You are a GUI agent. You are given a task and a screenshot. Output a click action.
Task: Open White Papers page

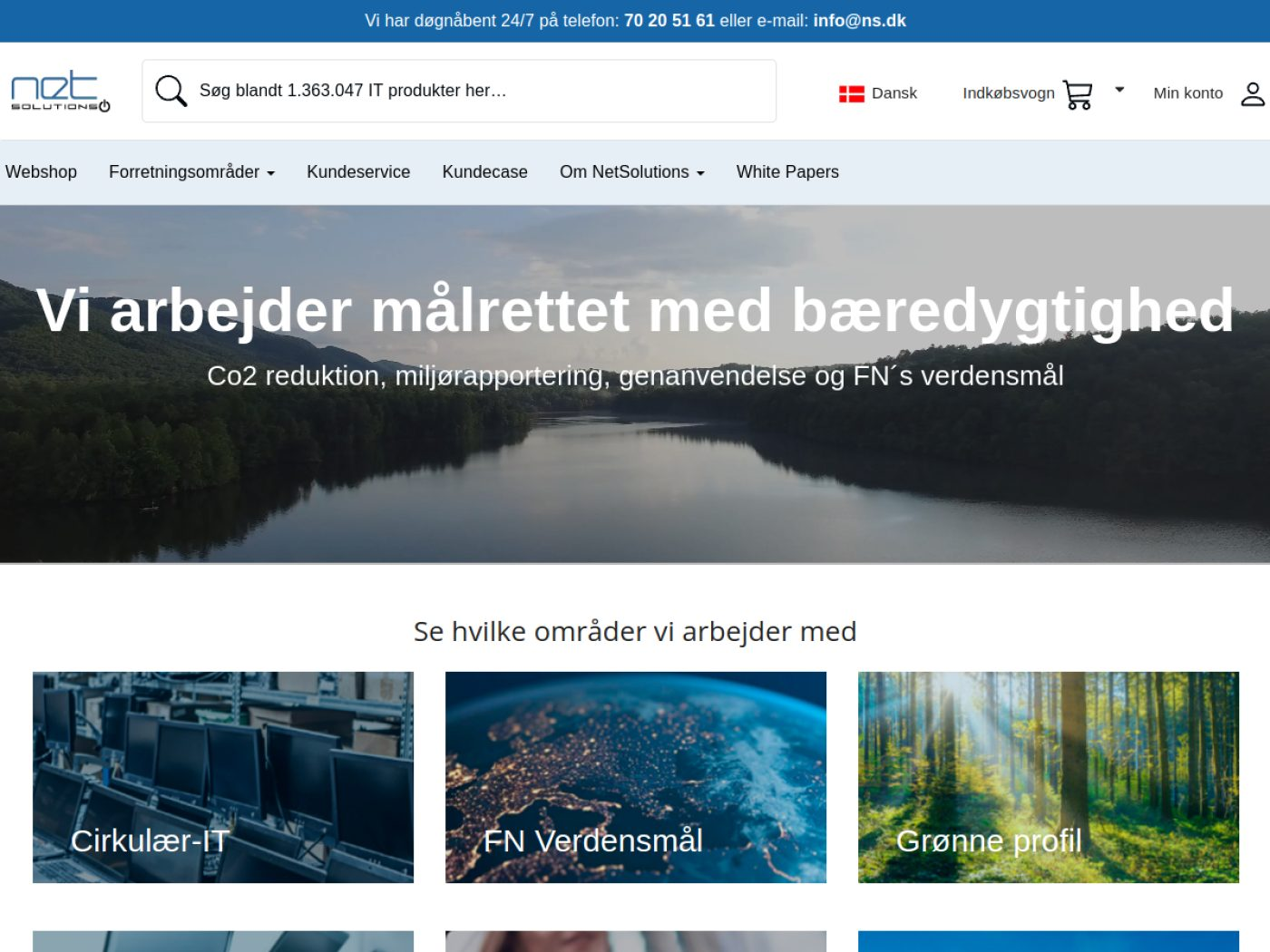click(x=787, y=172)
